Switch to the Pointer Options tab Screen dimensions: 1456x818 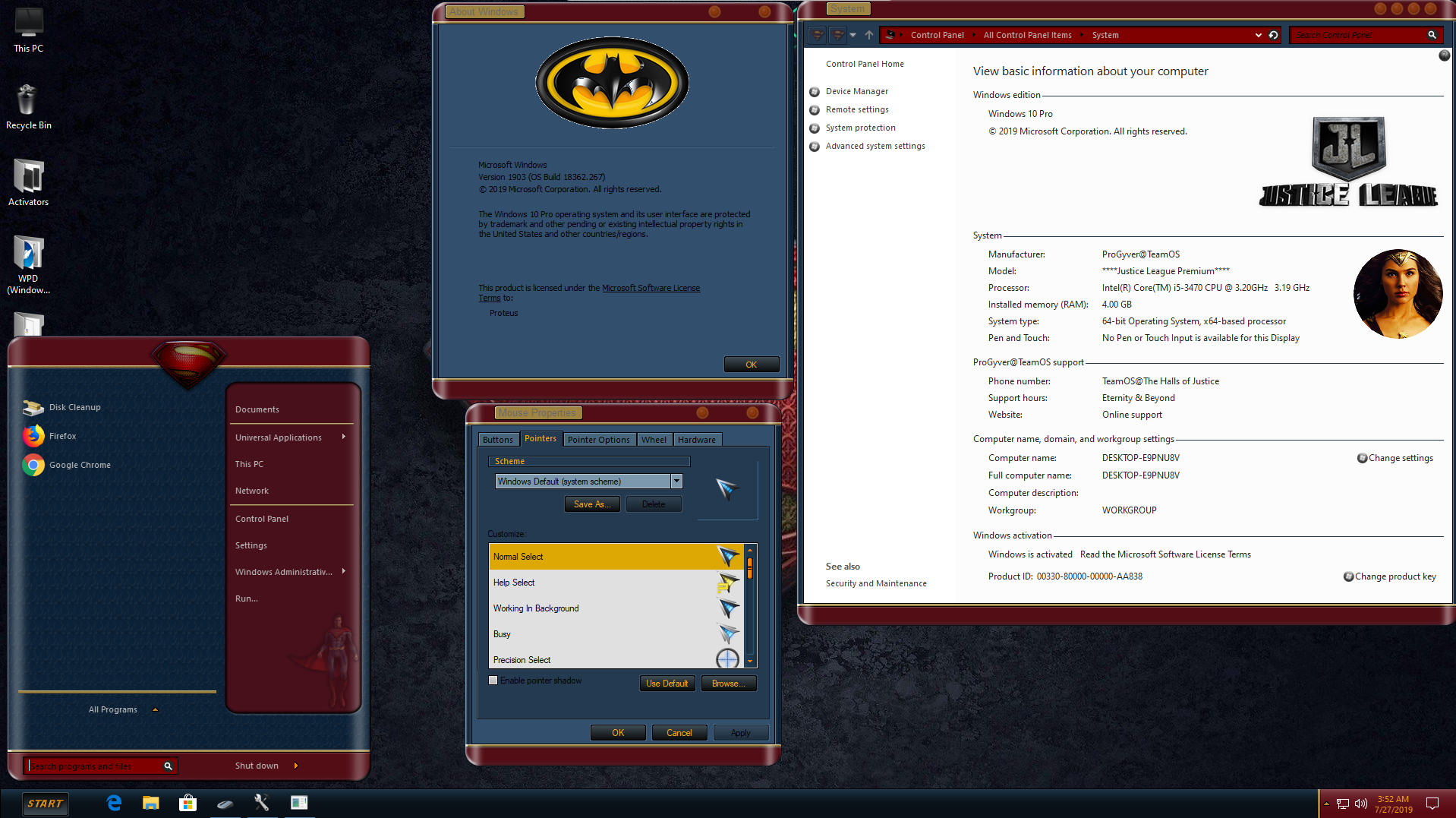pyautogui.click(x=598, y=440)
